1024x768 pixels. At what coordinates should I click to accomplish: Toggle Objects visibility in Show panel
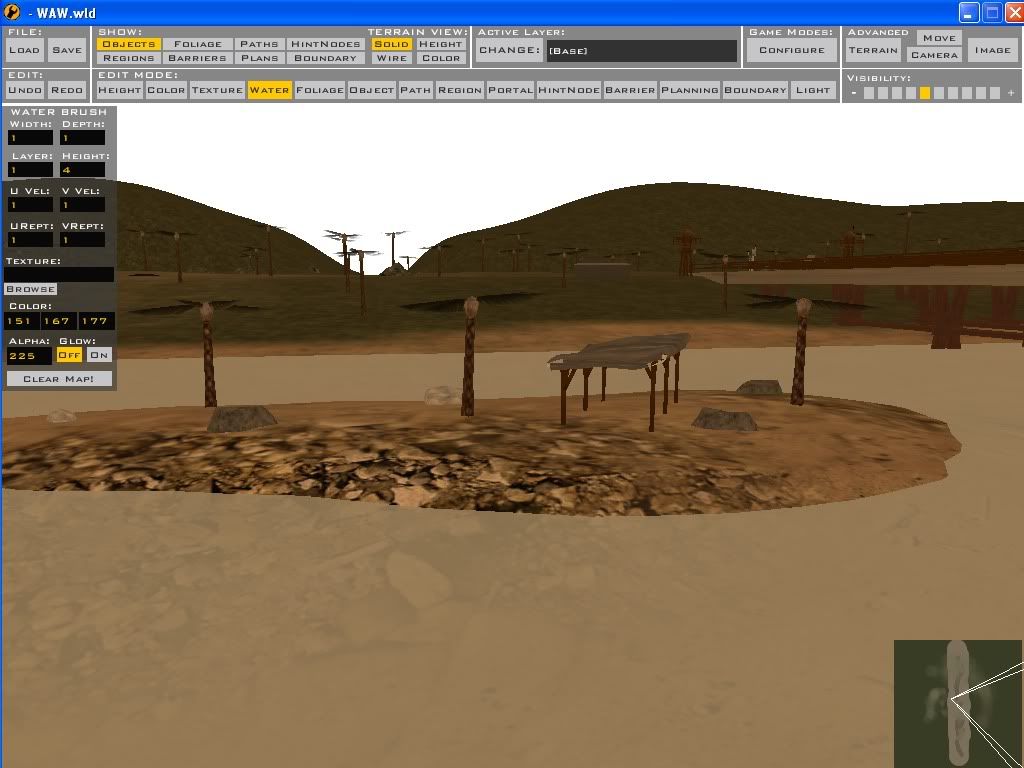pos(129,44)
